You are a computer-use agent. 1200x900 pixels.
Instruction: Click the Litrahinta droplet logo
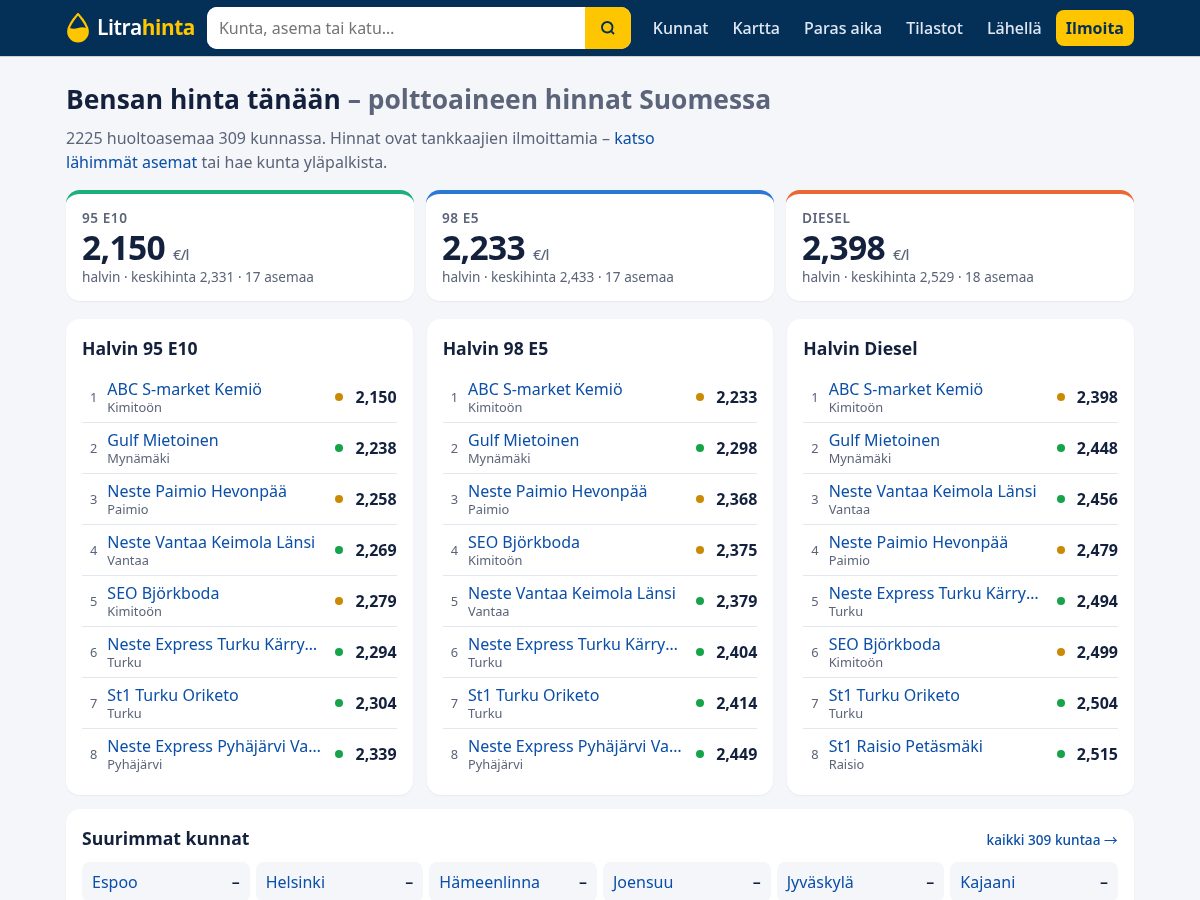point(130,28)
